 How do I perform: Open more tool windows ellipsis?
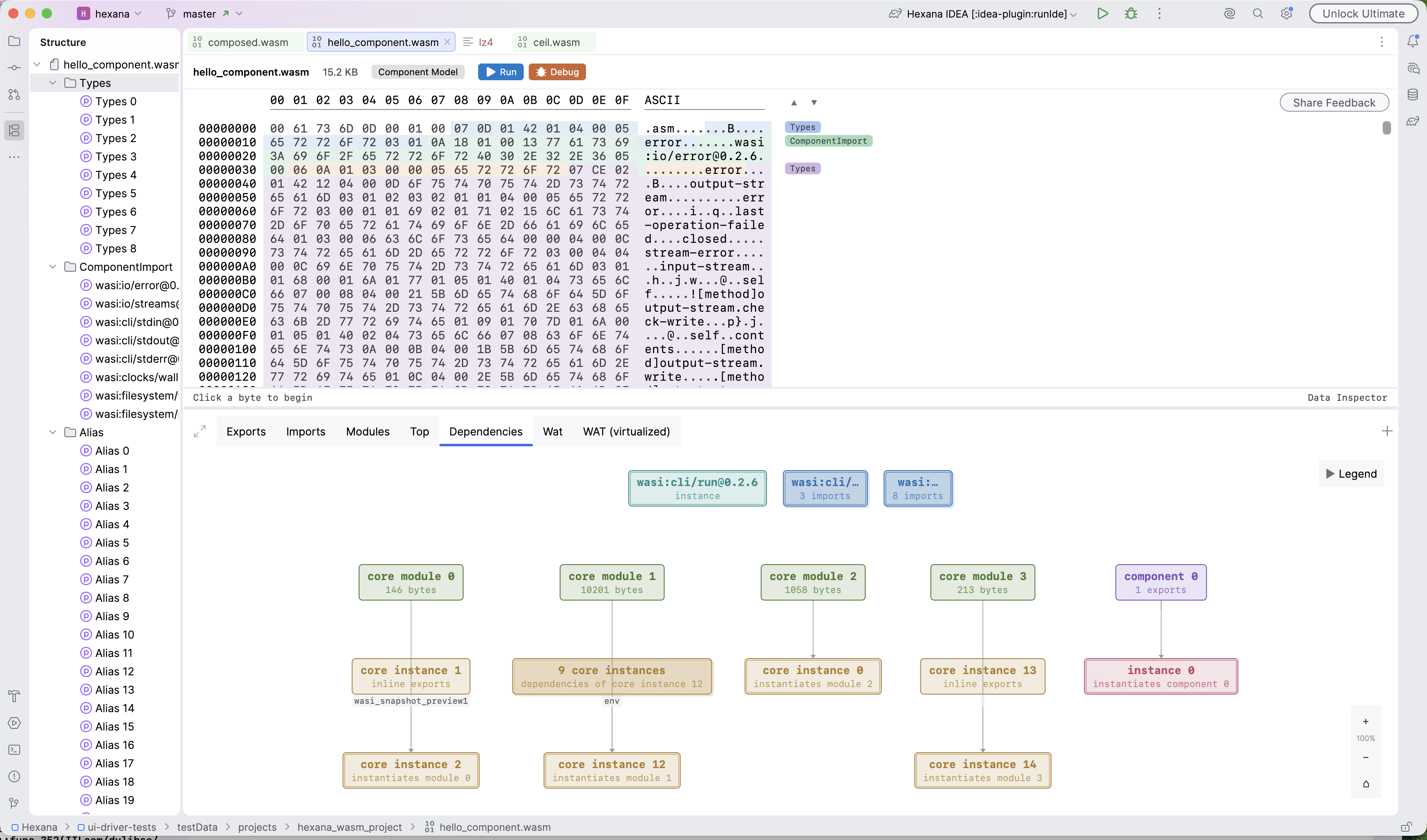pyautogui.click(x=14, y=157)
